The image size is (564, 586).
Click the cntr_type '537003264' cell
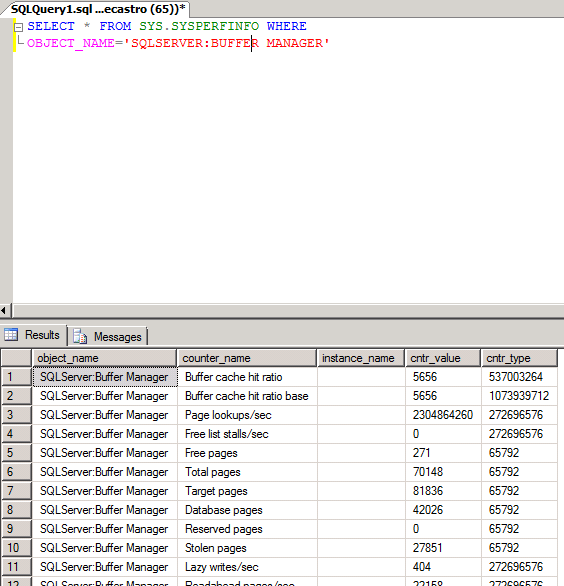pos(520,377)
